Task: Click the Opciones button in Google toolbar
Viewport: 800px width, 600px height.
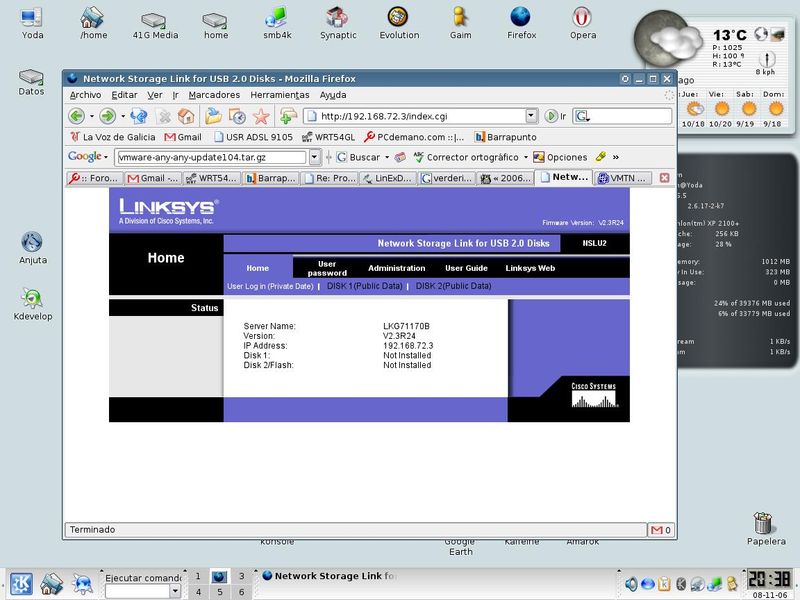Action: click(x=560, y=157)
